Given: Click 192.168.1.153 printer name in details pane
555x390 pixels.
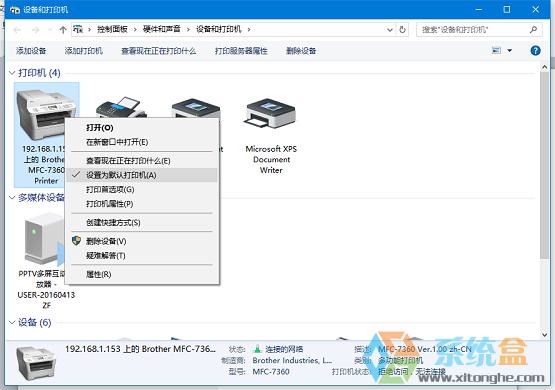Looking at the screenshot, I should 140,349.
